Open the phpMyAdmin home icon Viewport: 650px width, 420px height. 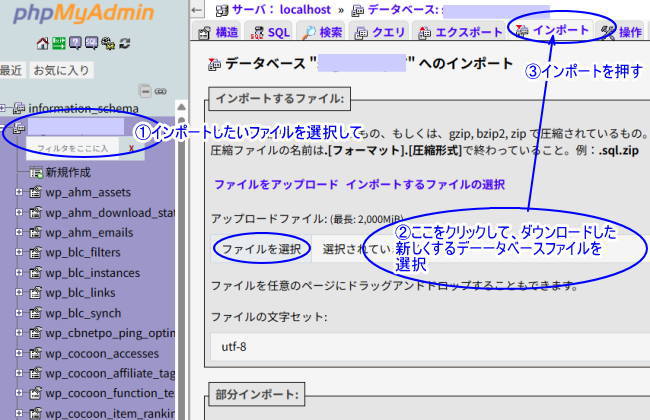[x=42, y=43]
